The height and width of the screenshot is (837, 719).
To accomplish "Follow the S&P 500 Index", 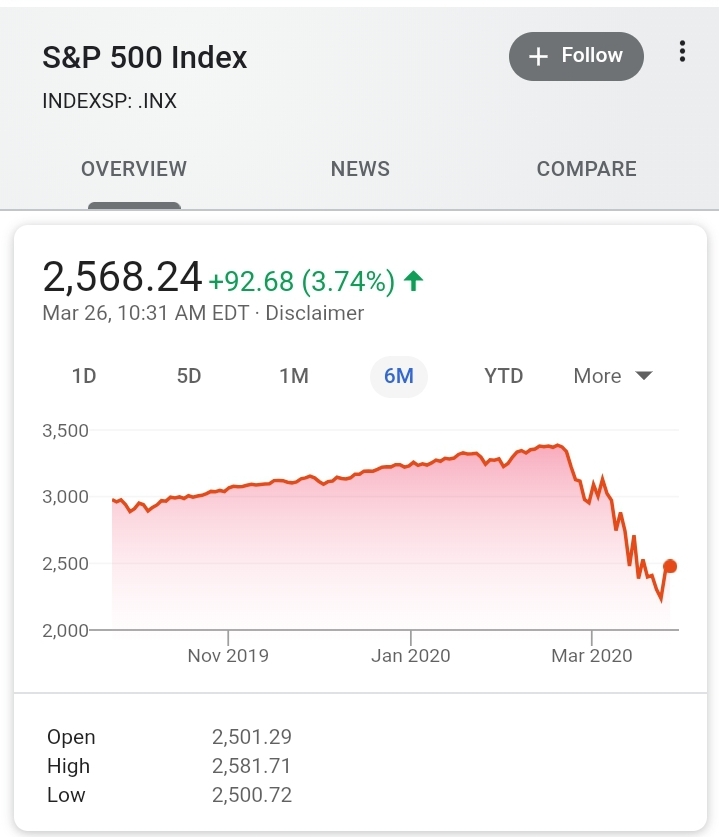I will coord(576,56).
